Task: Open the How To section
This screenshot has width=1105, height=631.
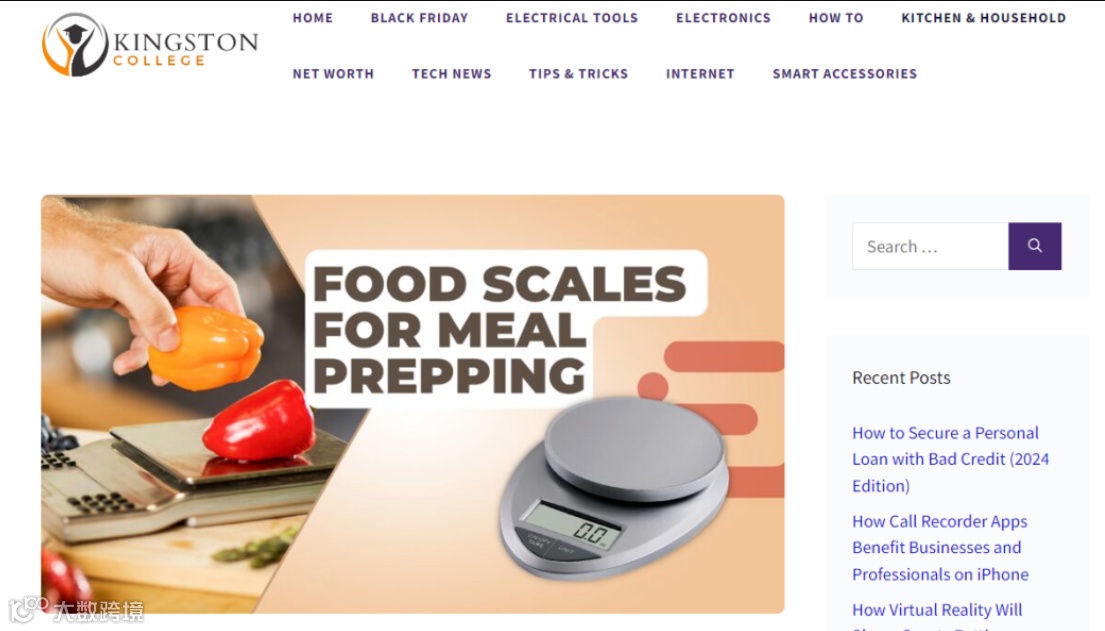Action: [836, 18]
